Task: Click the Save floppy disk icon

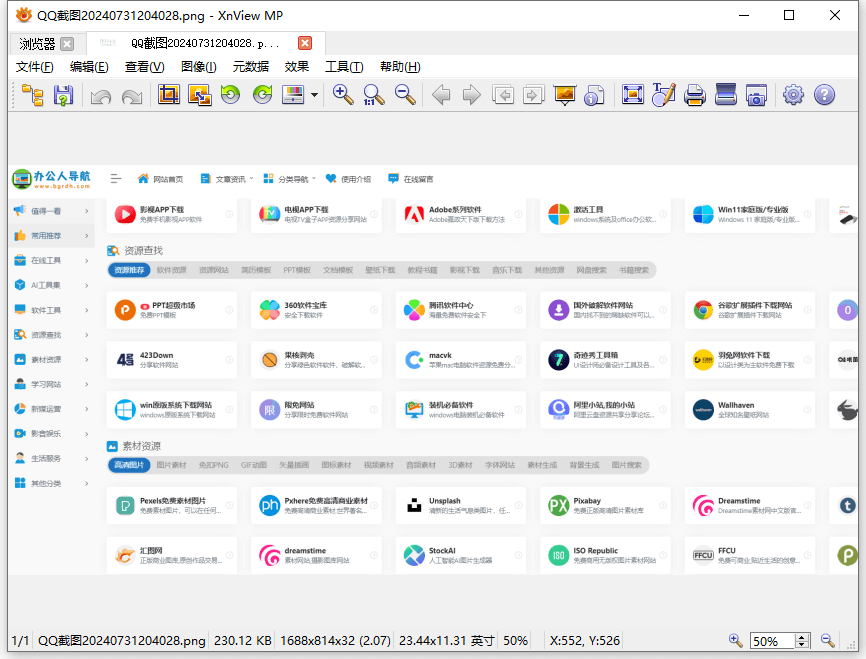Action: (63, 95)
